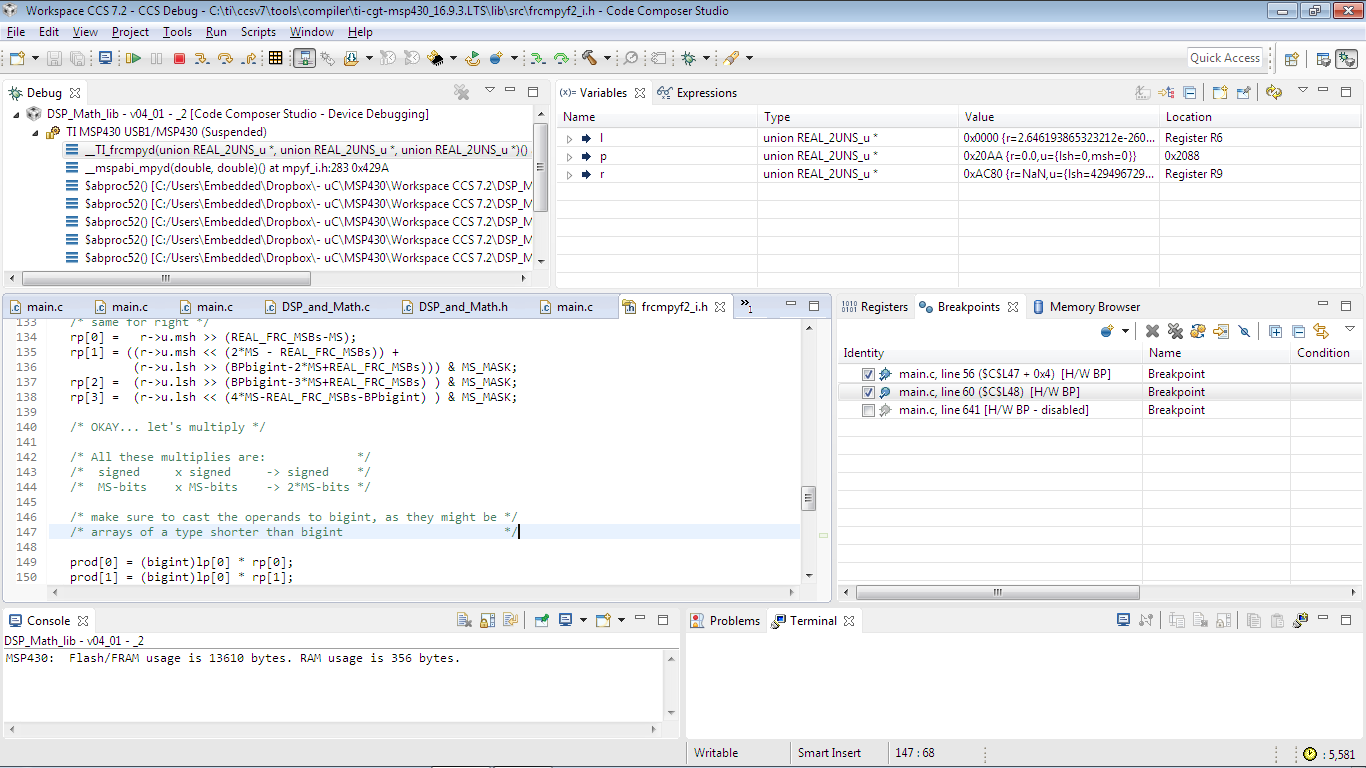The image size is (1366, 768).
Task: Terminate the debug session
Action: 179,57
